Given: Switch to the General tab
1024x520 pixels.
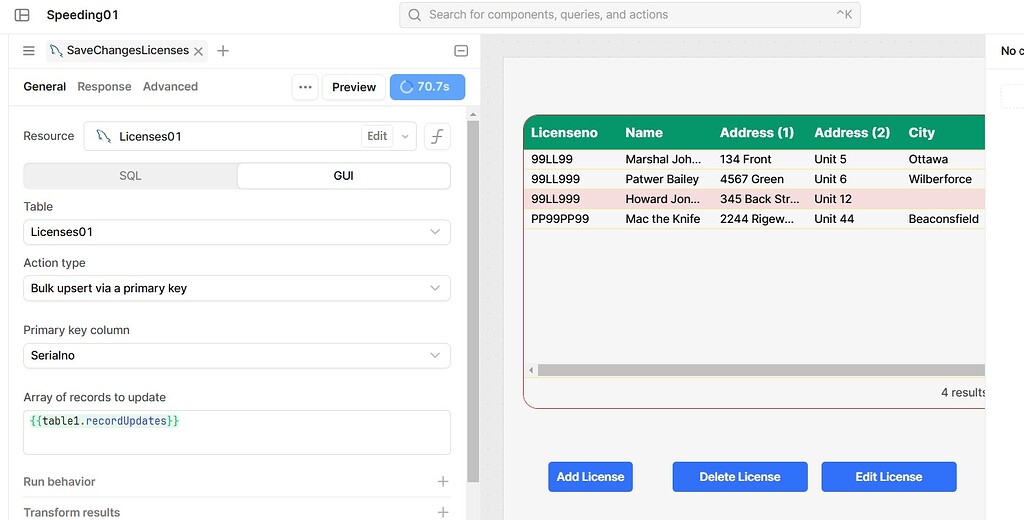Looking at the screenshot, I should [x=44, y=86].
